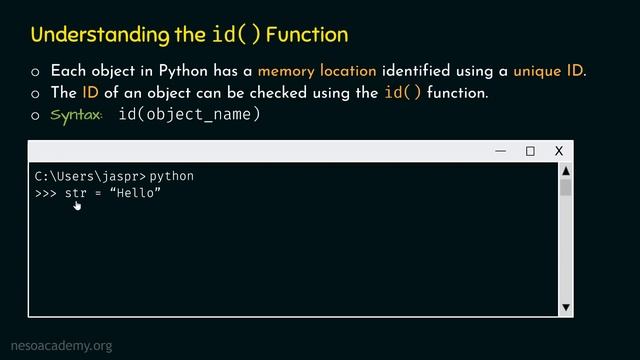The width and height of the screenshot is (640, 360).
Task: Click the 'C:\Users\jaspr> python' line
Action: click(114, 176)
